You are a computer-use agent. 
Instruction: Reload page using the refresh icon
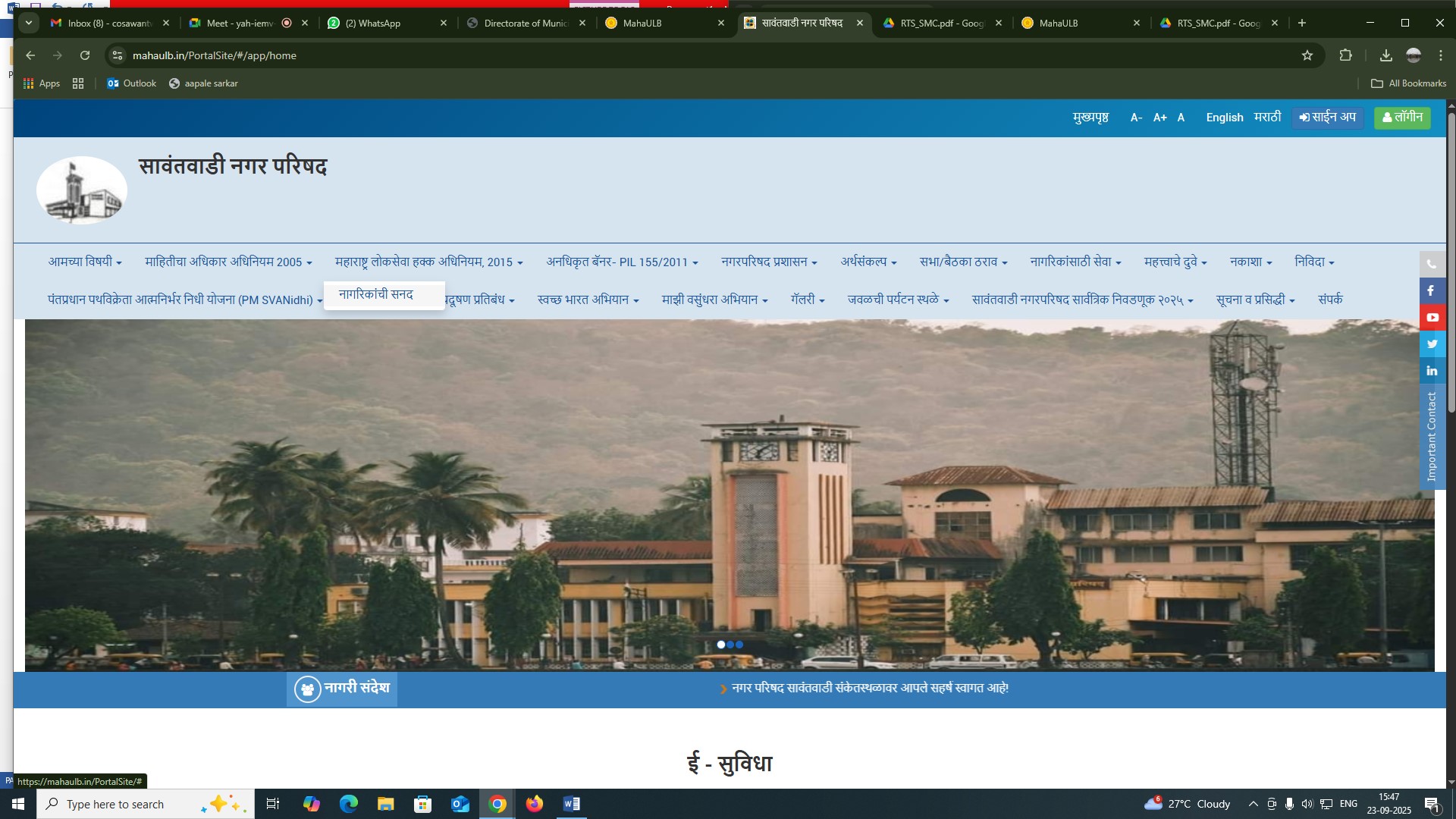pyautogui.click(x=85, y=55)
